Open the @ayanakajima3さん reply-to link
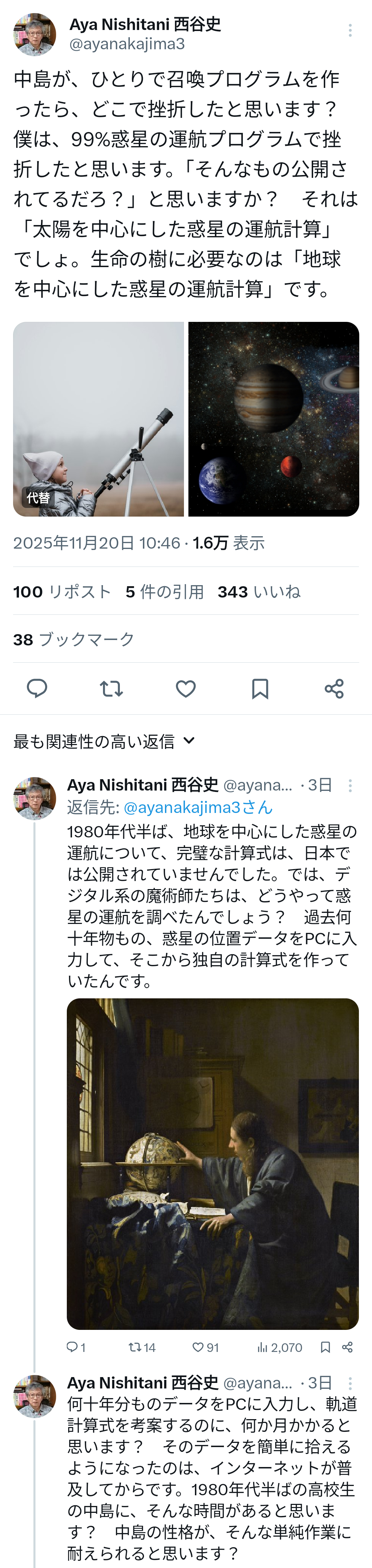Screen dimensions: 372x1568 [x=198, y=807]
